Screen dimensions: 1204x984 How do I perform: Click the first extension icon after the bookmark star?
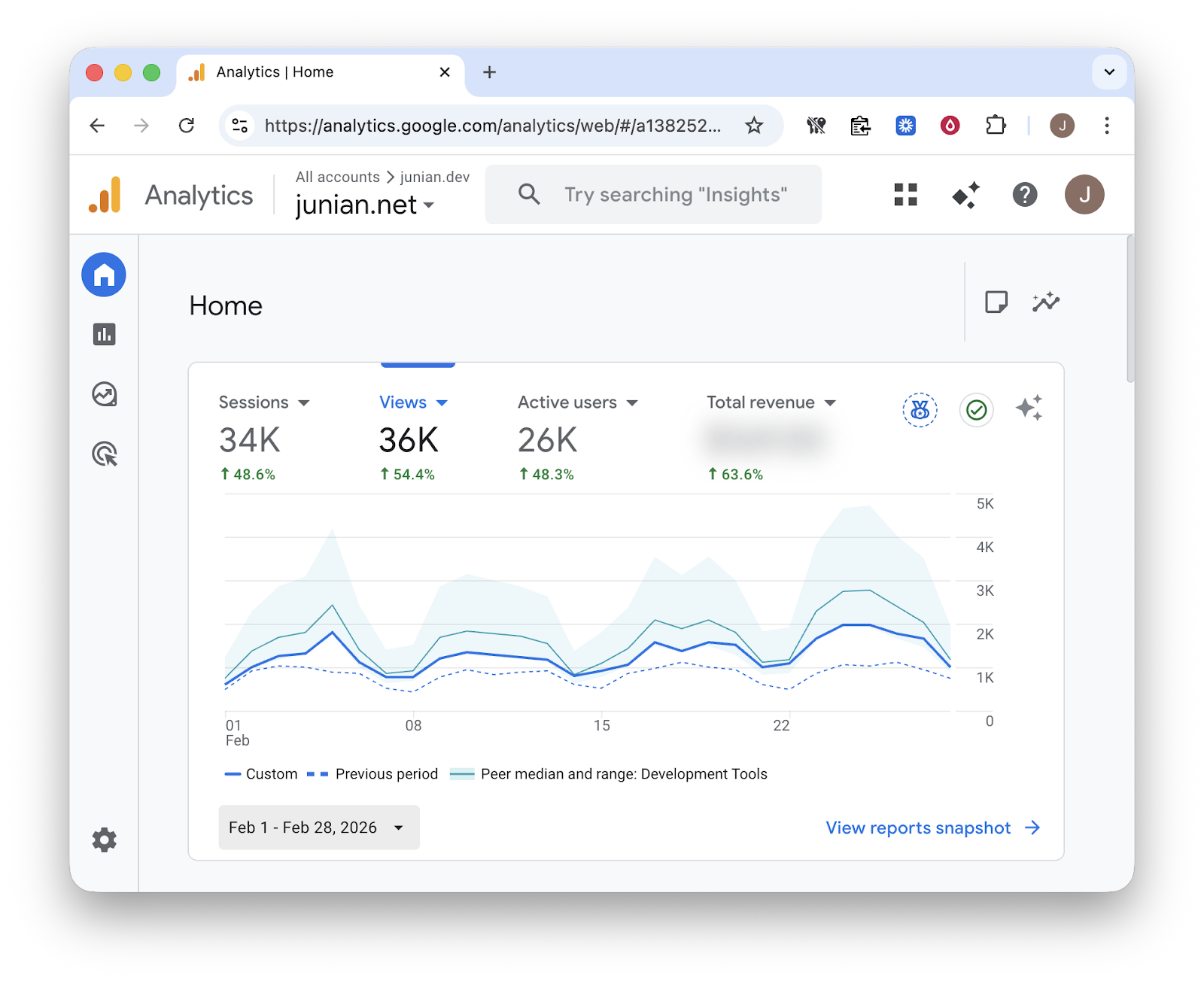coord(816,126)
